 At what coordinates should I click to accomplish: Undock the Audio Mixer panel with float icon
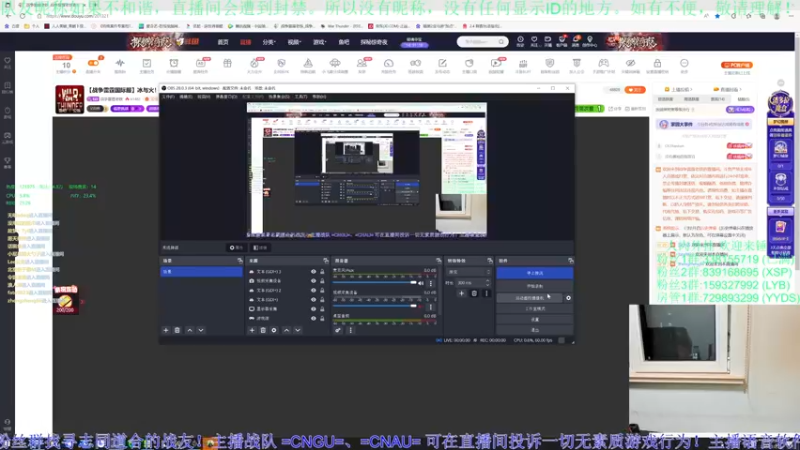(438, 261)
